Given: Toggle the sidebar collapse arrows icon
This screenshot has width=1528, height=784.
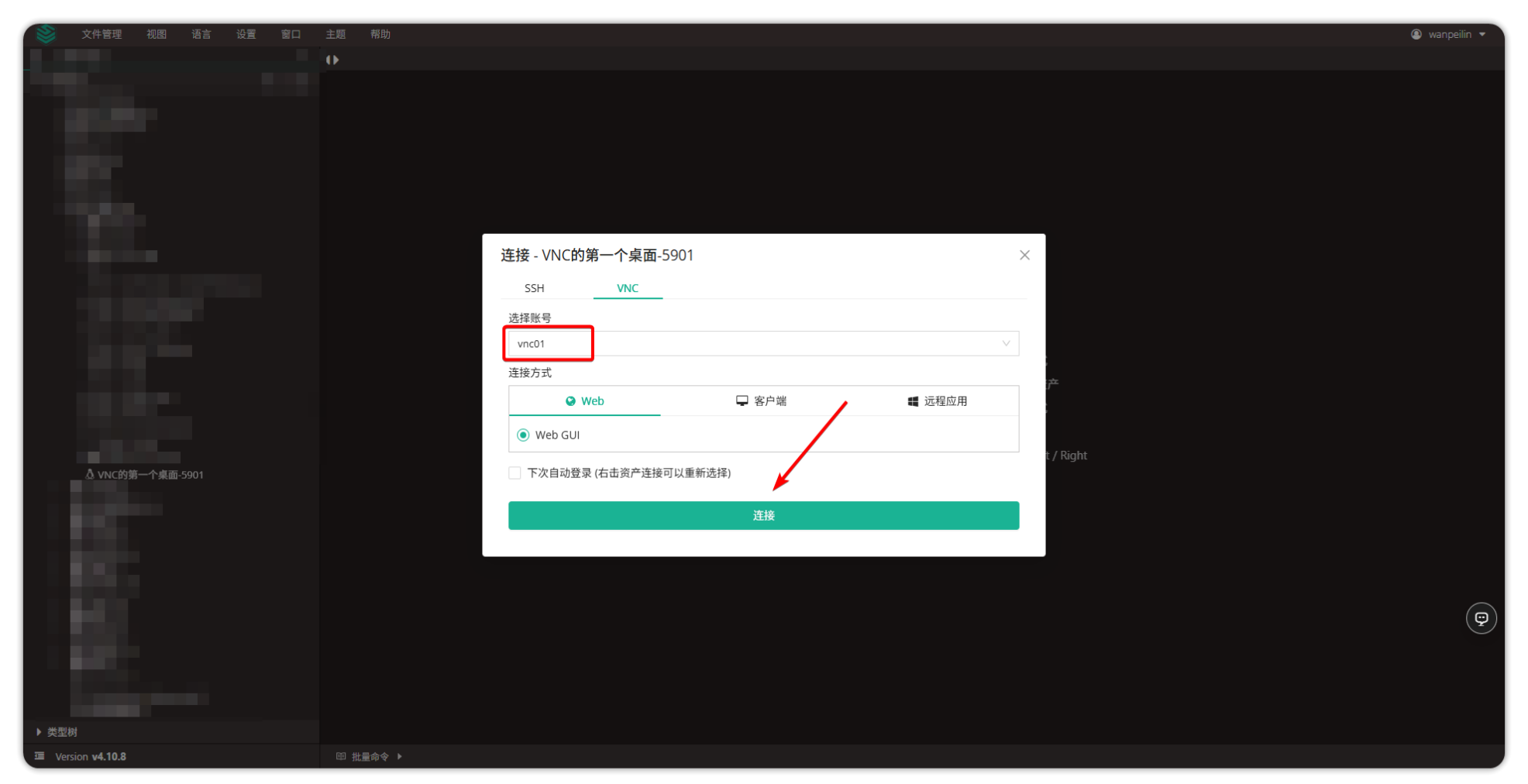Looking at the screenshot, I should (x=332, y=60).
